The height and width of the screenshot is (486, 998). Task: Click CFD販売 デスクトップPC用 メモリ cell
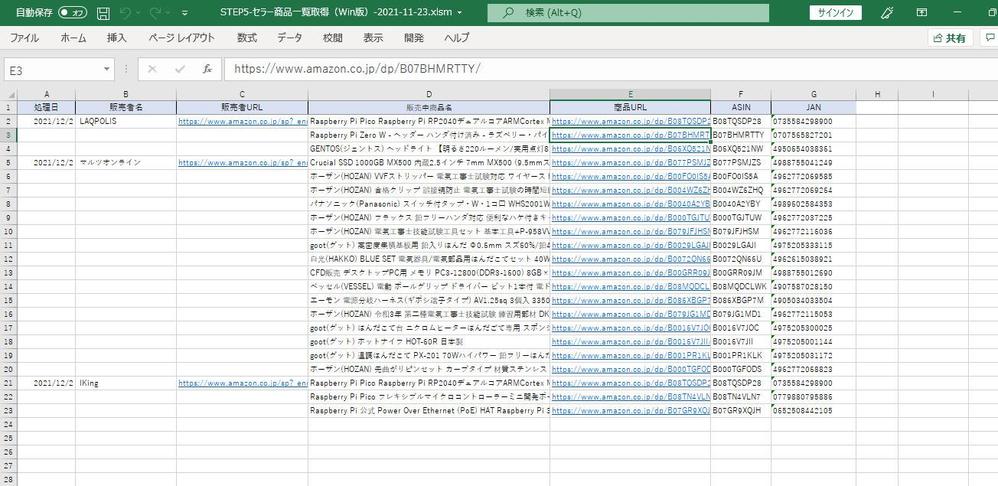point(429,273)
